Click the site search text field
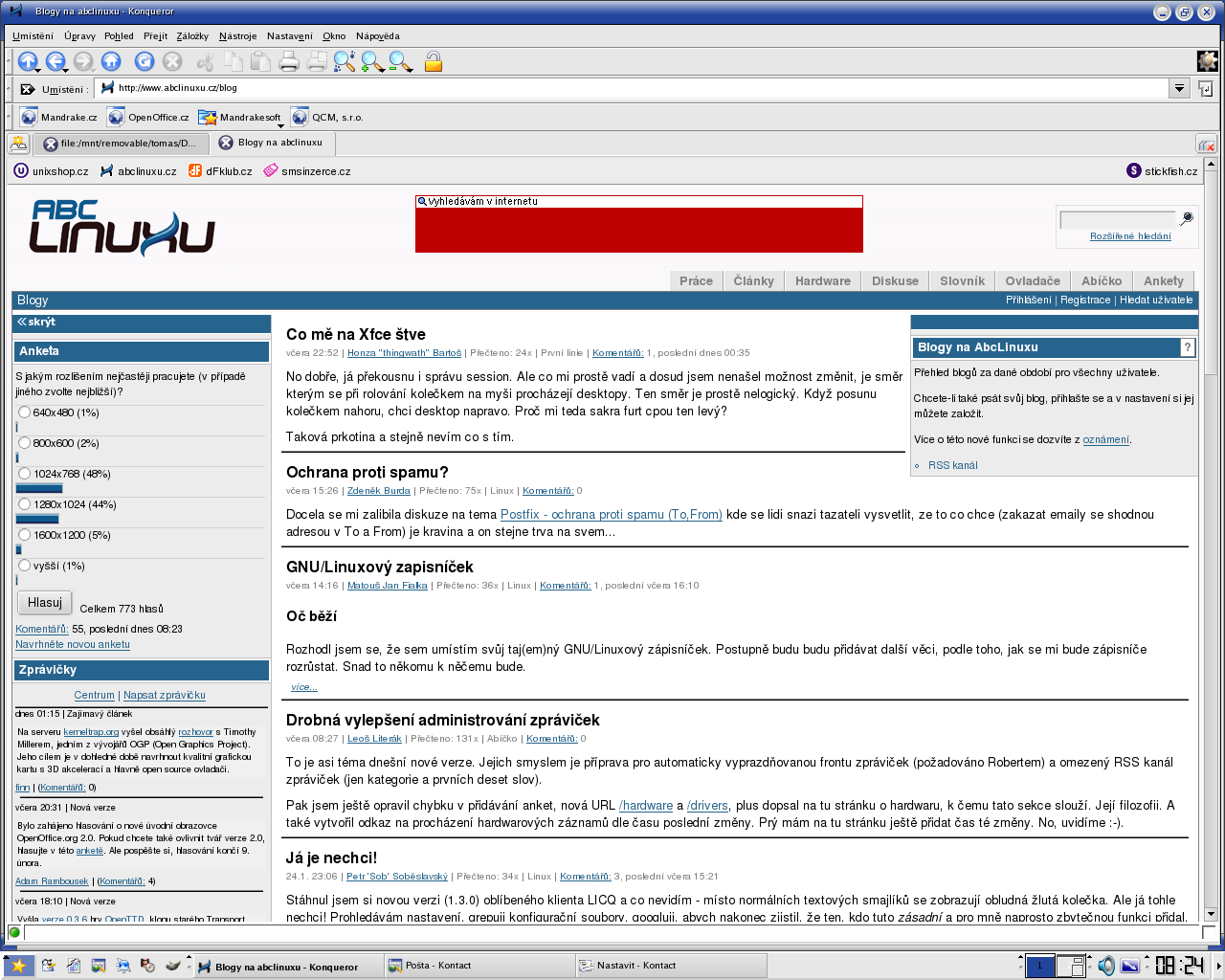 (1117, 219)
